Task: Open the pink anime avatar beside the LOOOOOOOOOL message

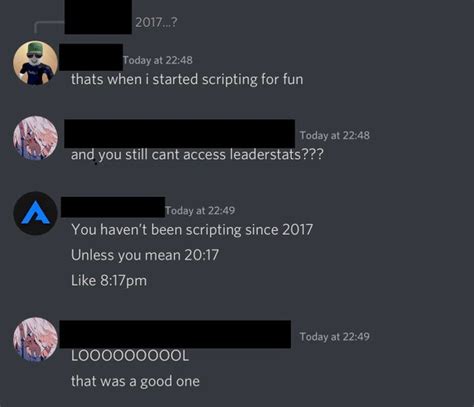Action: (x=35, y=339)
